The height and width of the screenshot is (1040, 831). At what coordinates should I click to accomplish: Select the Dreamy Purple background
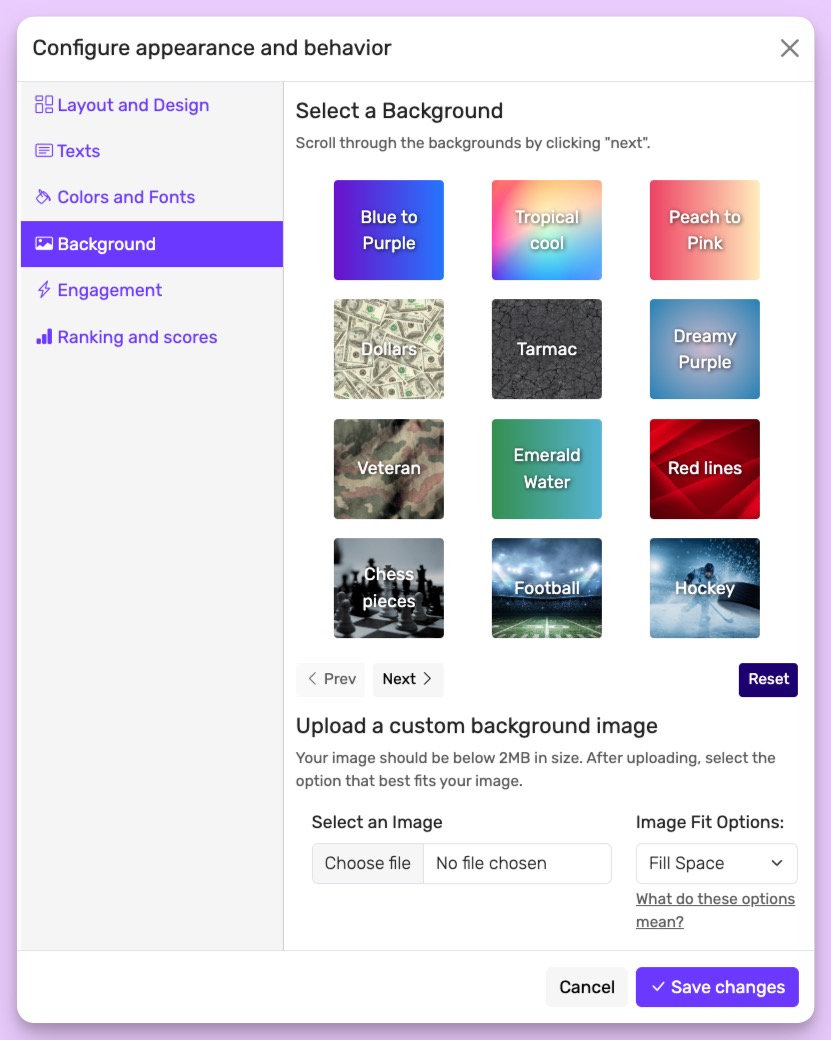pyautogui.click(x=704, y=349)
